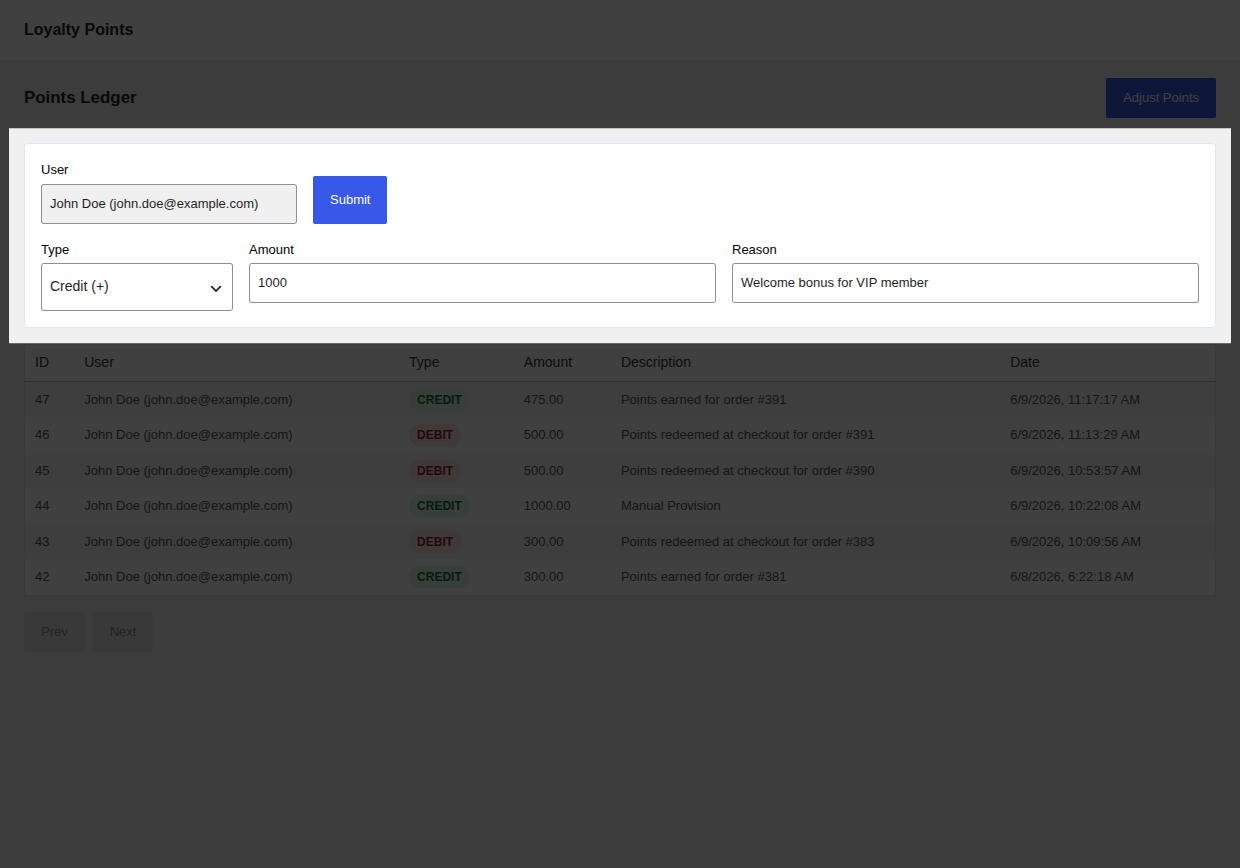Click the ID column header
The image size is (1240, 868).
click(42, 362)
